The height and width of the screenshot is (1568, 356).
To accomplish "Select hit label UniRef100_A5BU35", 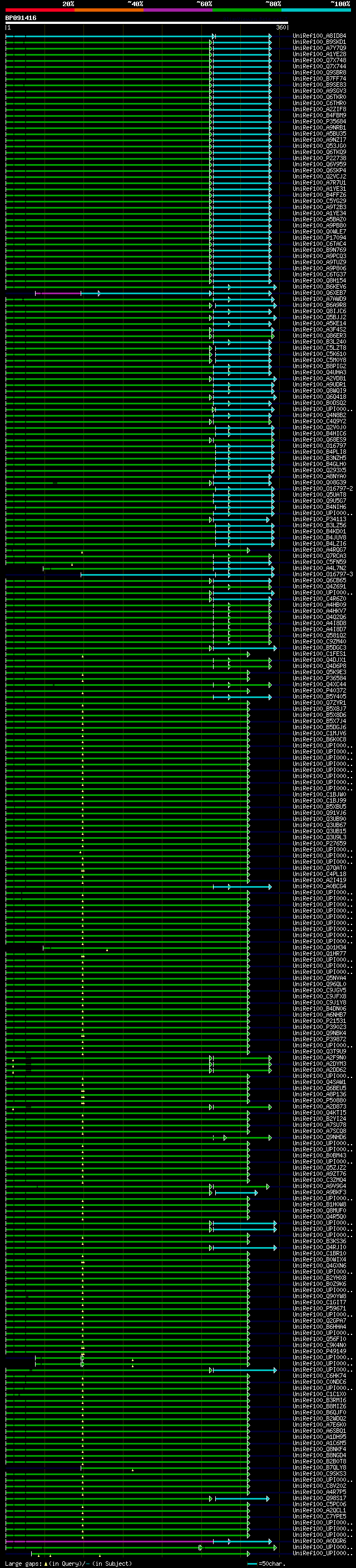I will [x=319, y=134].
